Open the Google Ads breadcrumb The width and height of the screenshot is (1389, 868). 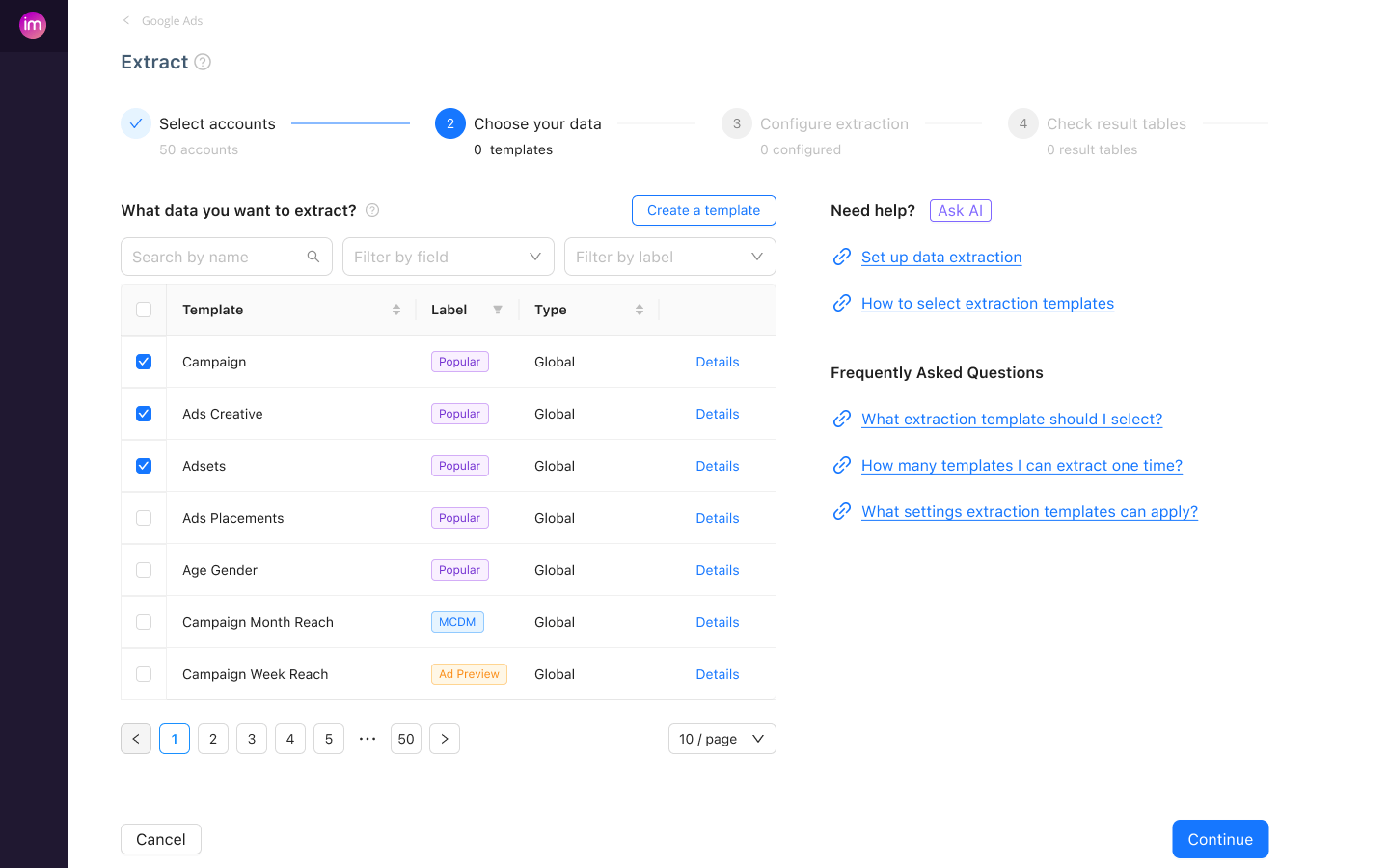coord(172,20)
